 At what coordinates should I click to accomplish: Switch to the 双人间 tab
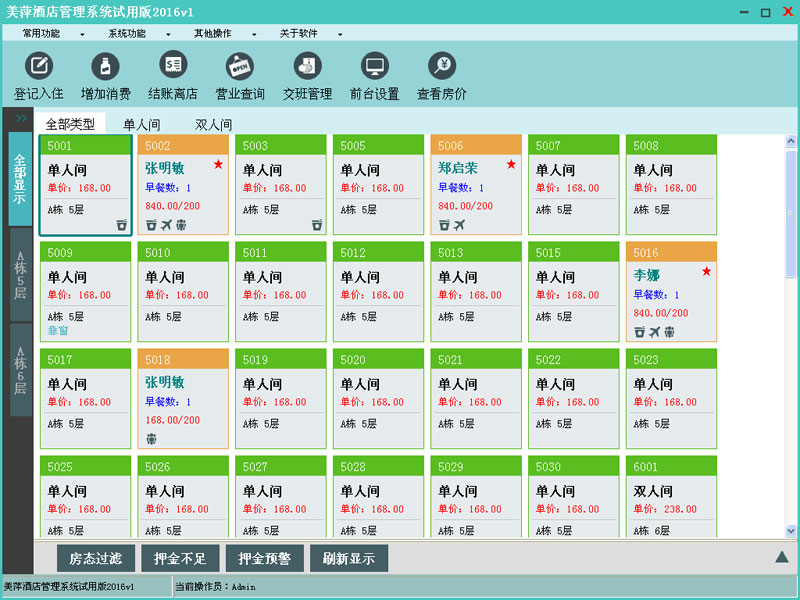[x=213, y=124]
